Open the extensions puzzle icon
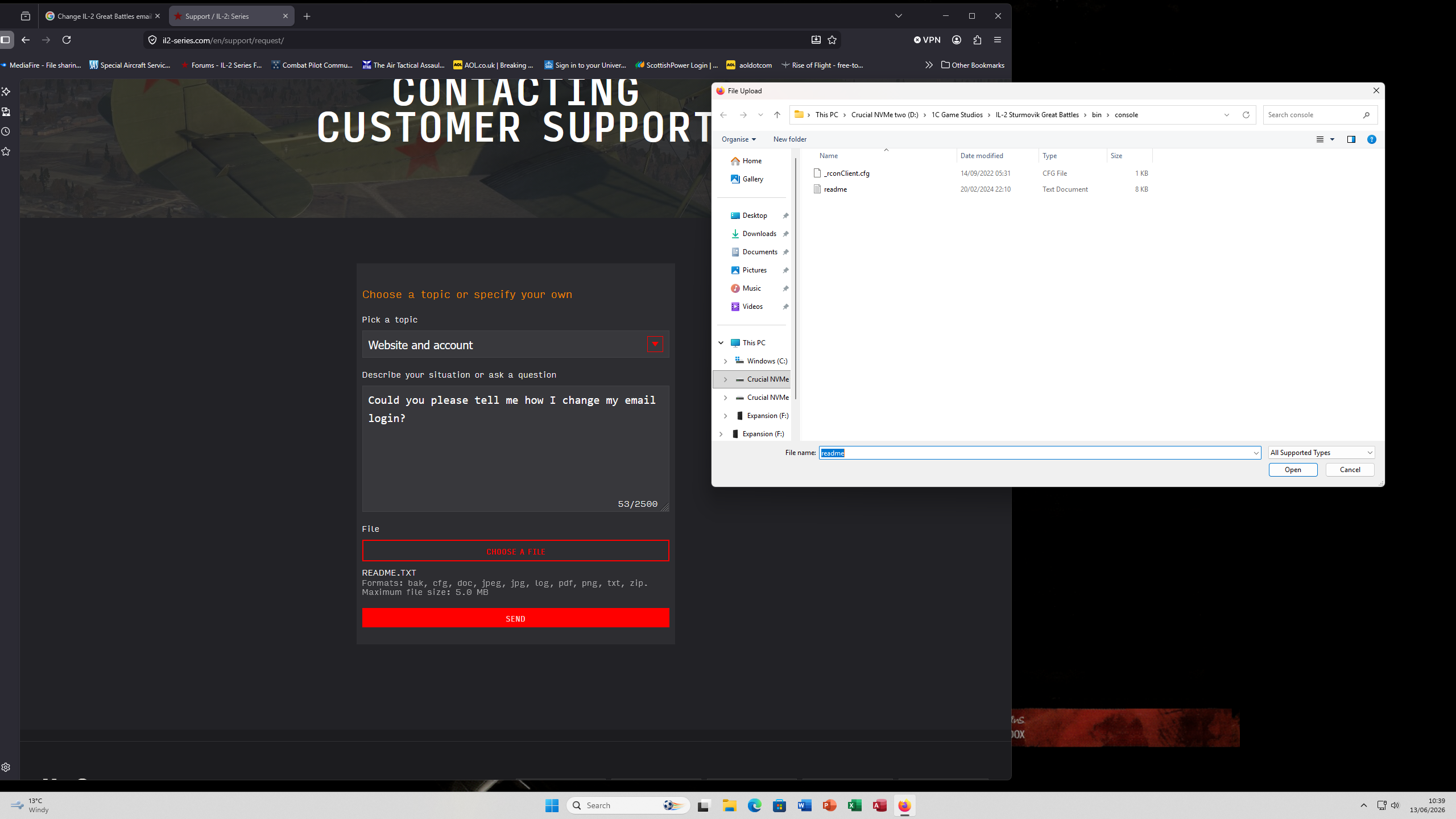This screenshot has width=1456, height=819. coord(977,40)
